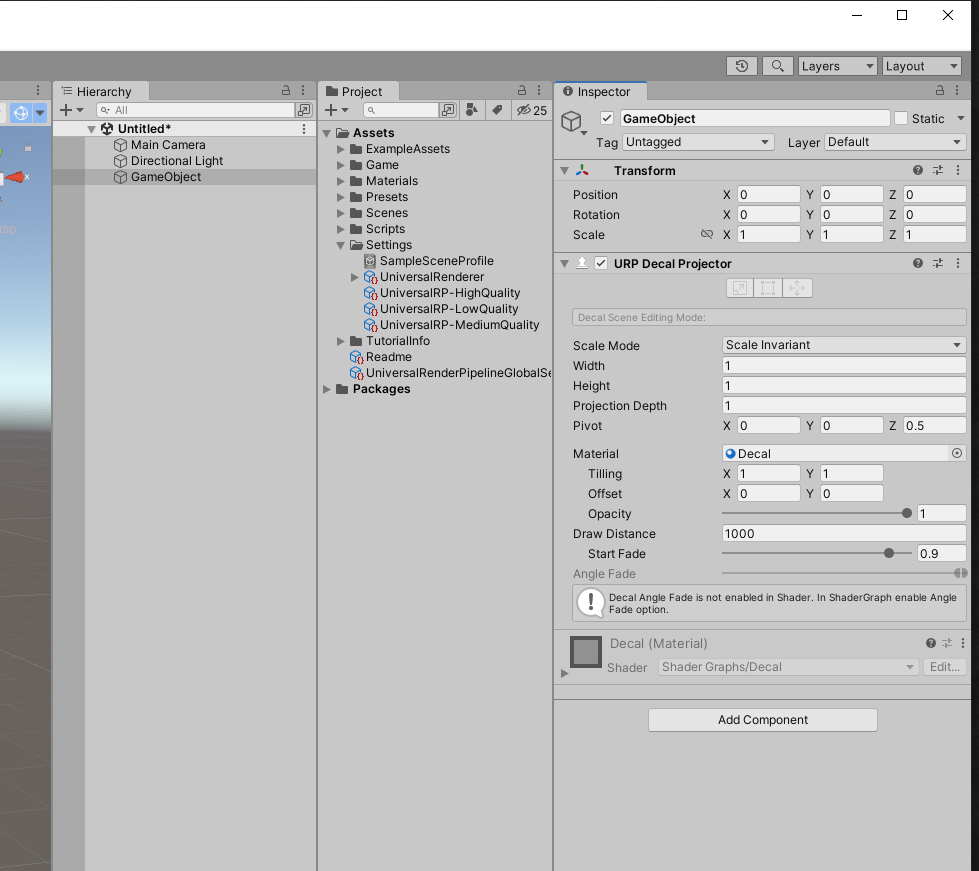Collapse the Settings folder in Project
Viewport: 979px width, 871px height.
coord(340,244)
